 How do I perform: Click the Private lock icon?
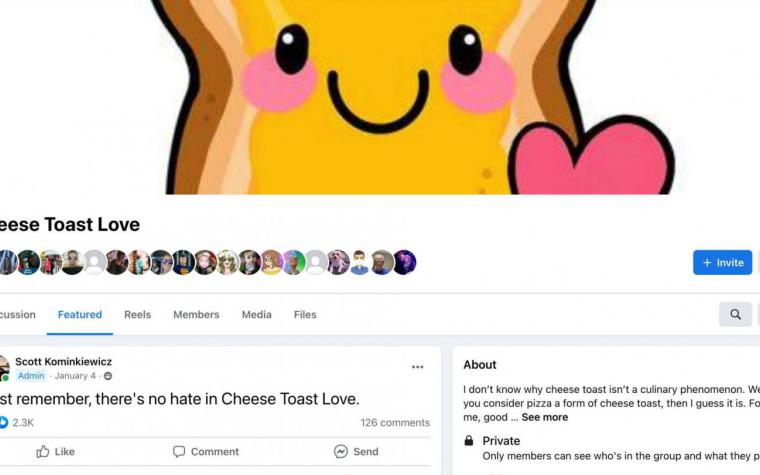click(x=469, y=440)
